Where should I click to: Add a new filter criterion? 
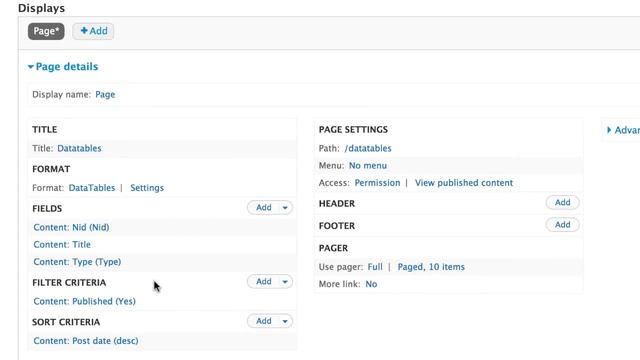[x=264, y=281]
